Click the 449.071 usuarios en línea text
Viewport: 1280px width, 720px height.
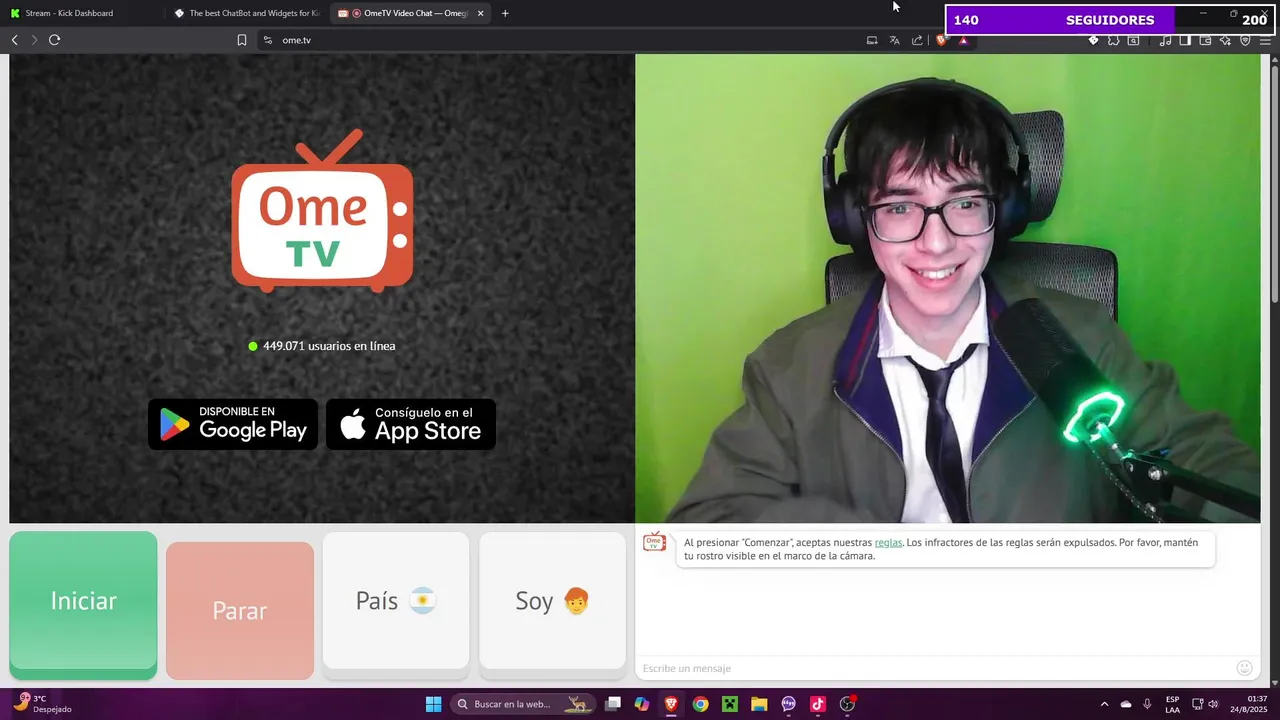pyautogui.click(x=329, y=346)
